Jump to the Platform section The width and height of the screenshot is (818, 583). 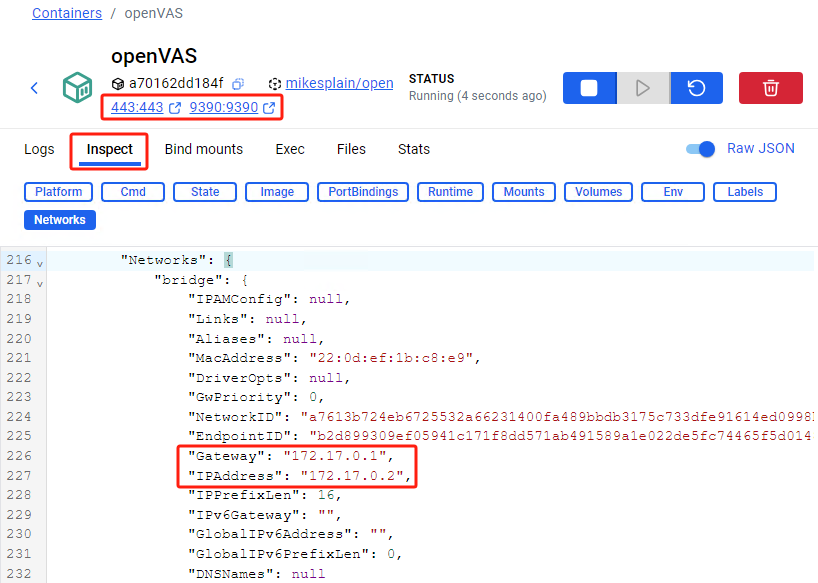click(x=58, y=192)
